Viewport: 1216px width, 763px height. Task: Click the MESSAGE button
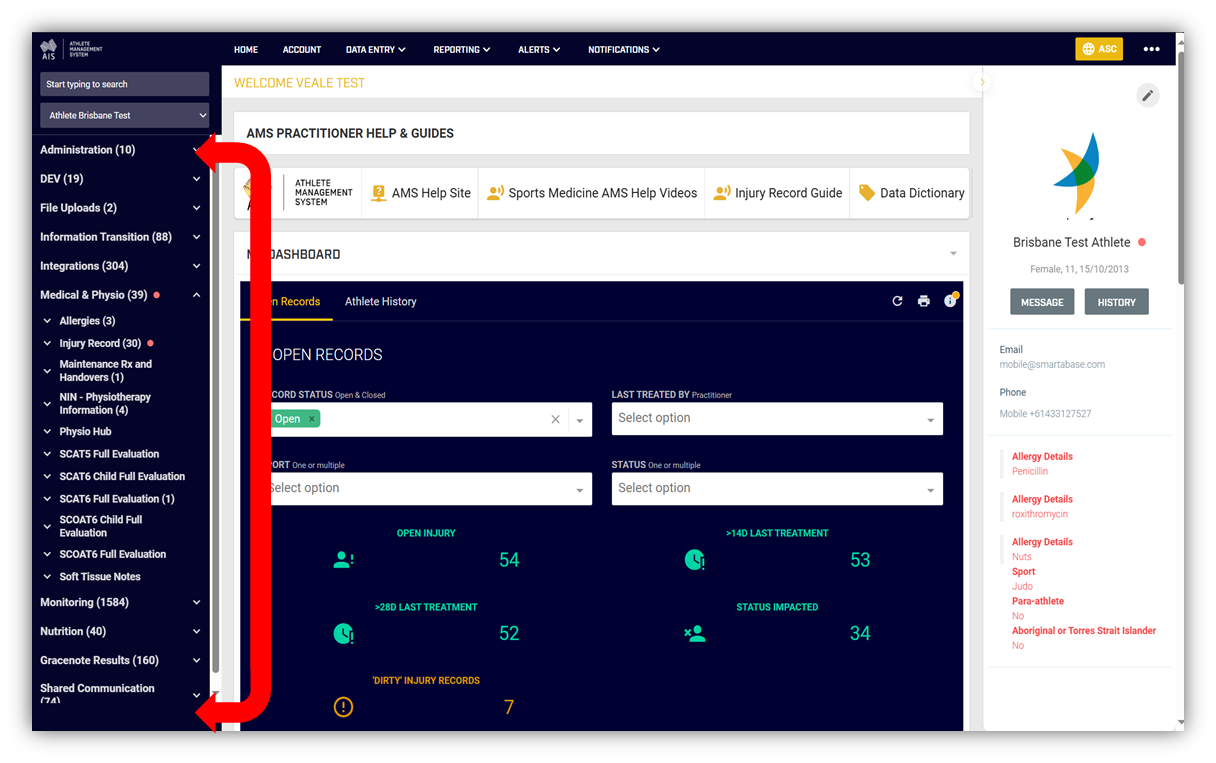coord(1042,301)
